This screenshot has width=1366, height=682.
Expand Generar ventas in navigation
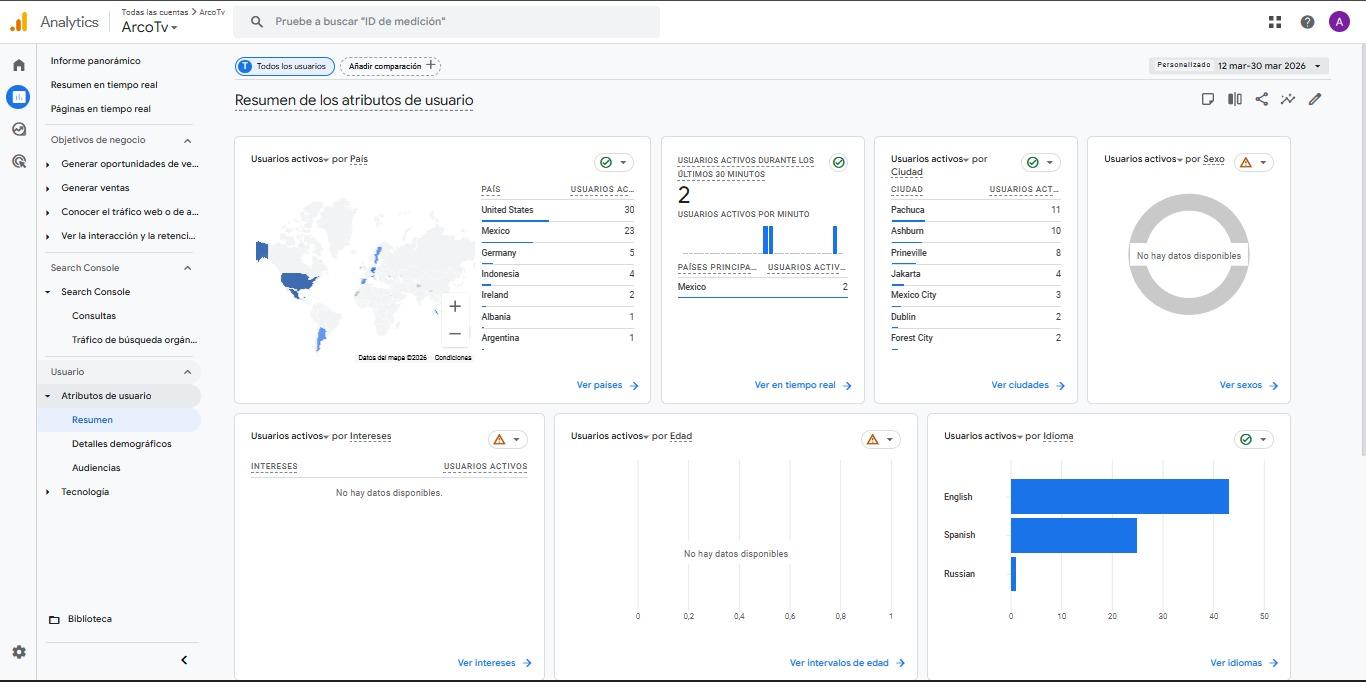click(x=48, y=188)
